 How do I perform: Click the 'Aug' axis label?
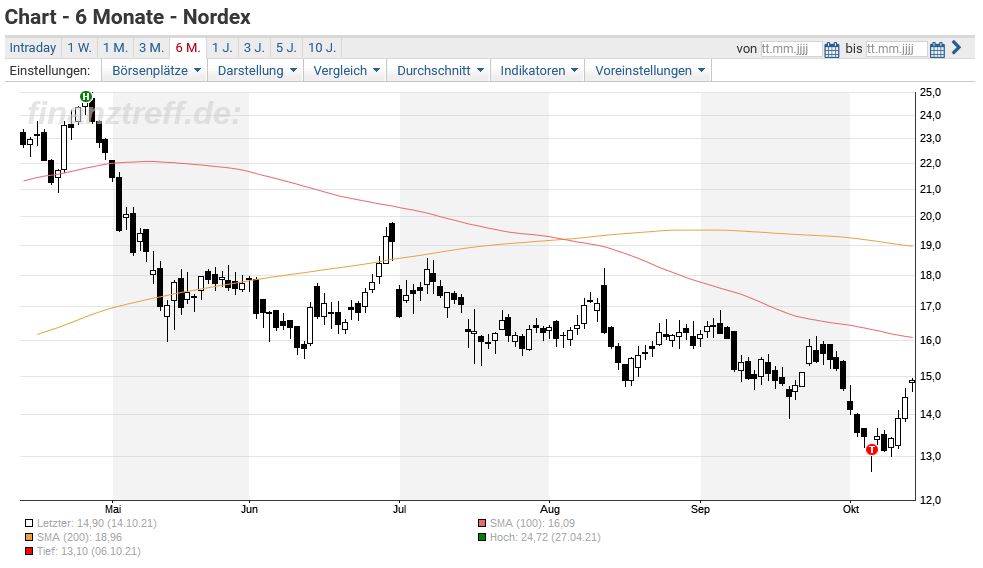tap(550, 509)
